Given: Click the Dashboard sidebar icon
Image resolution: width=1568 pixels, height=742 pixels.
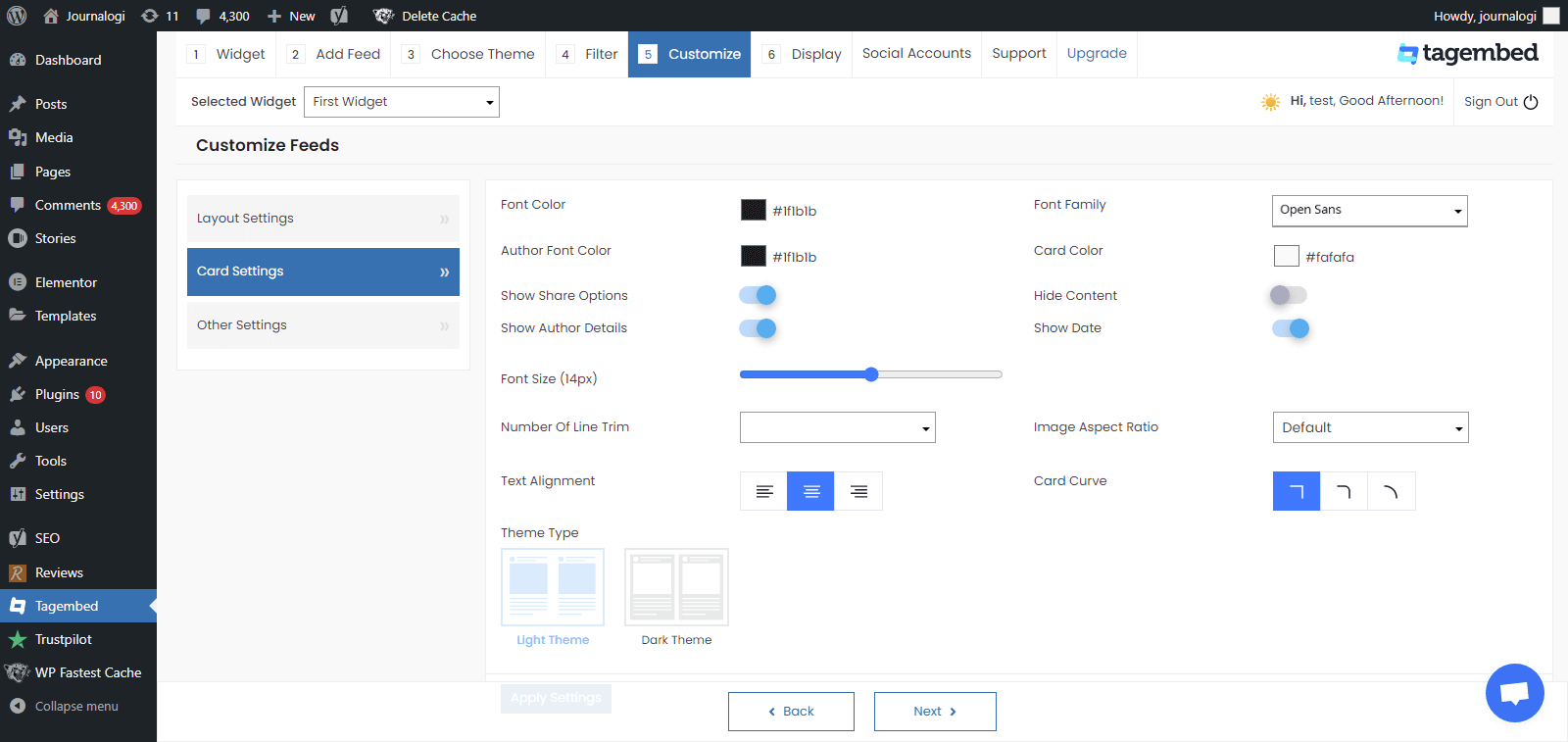Looking at the screenshot, I should (x=18, y=60).
